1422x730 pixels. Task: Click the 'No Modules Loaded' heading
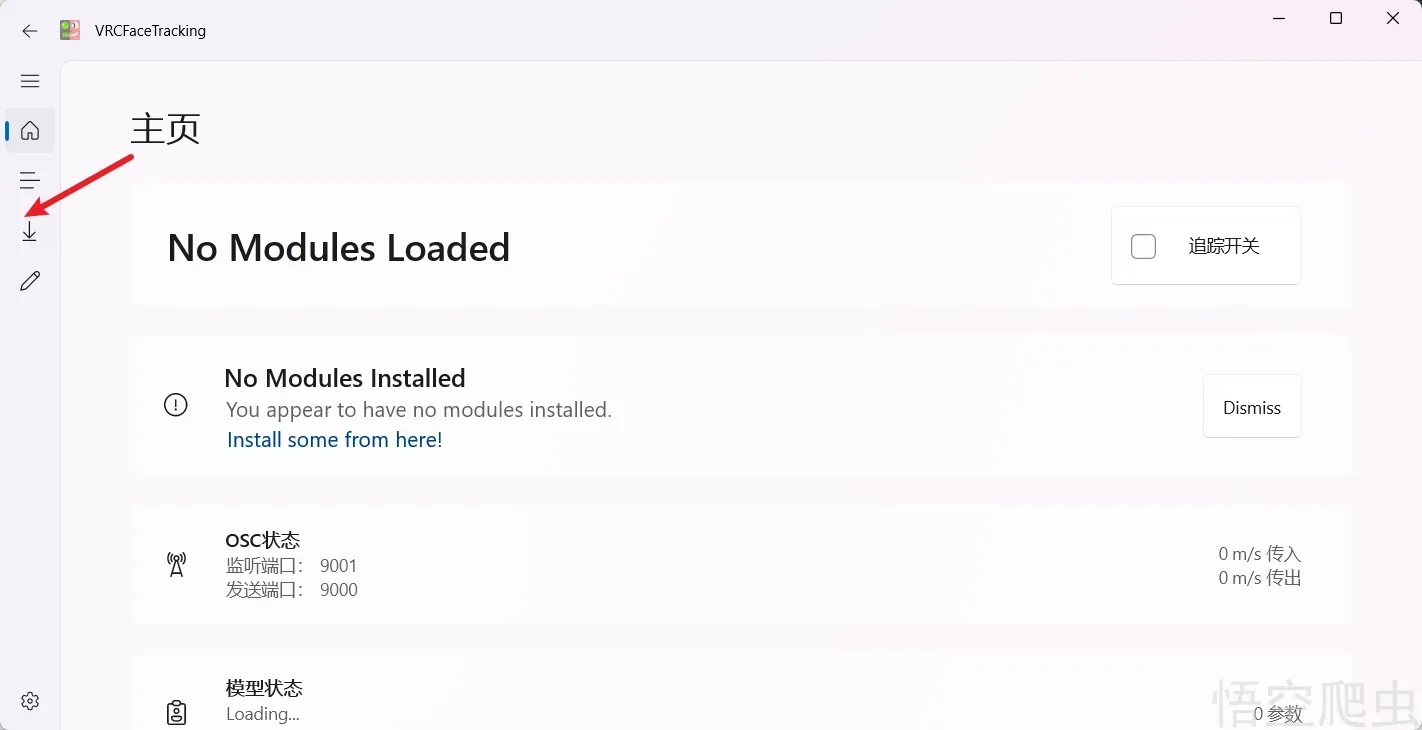pos(339,248)
